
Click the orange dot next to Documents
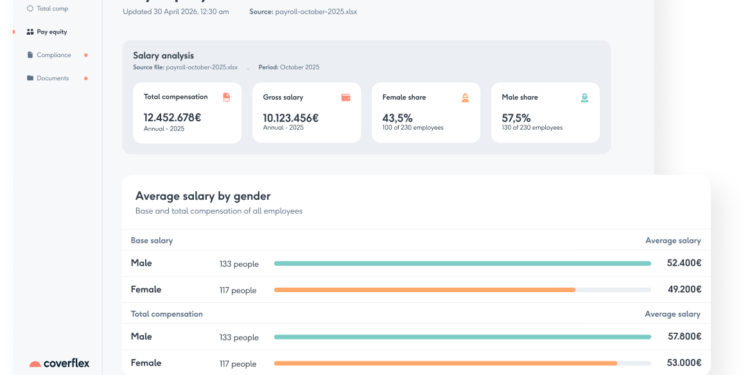(86, 78)
